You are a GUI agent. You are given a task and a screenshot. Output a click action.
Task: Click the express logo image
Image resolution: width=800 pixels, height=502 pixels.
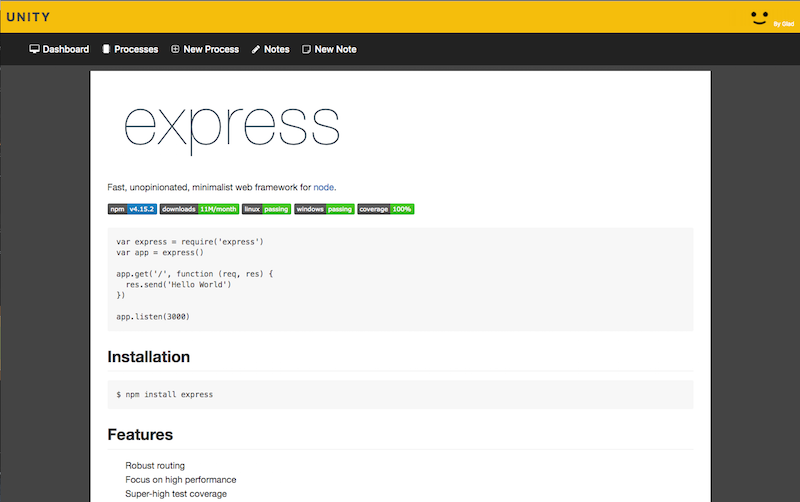point(232,130)
